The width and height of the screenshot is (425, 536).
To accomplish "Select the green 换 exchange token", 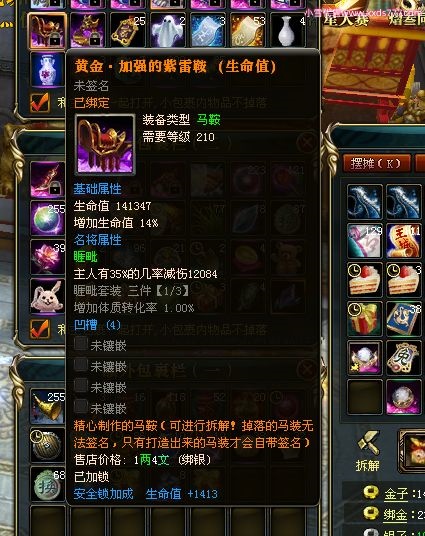I will 48,484.
